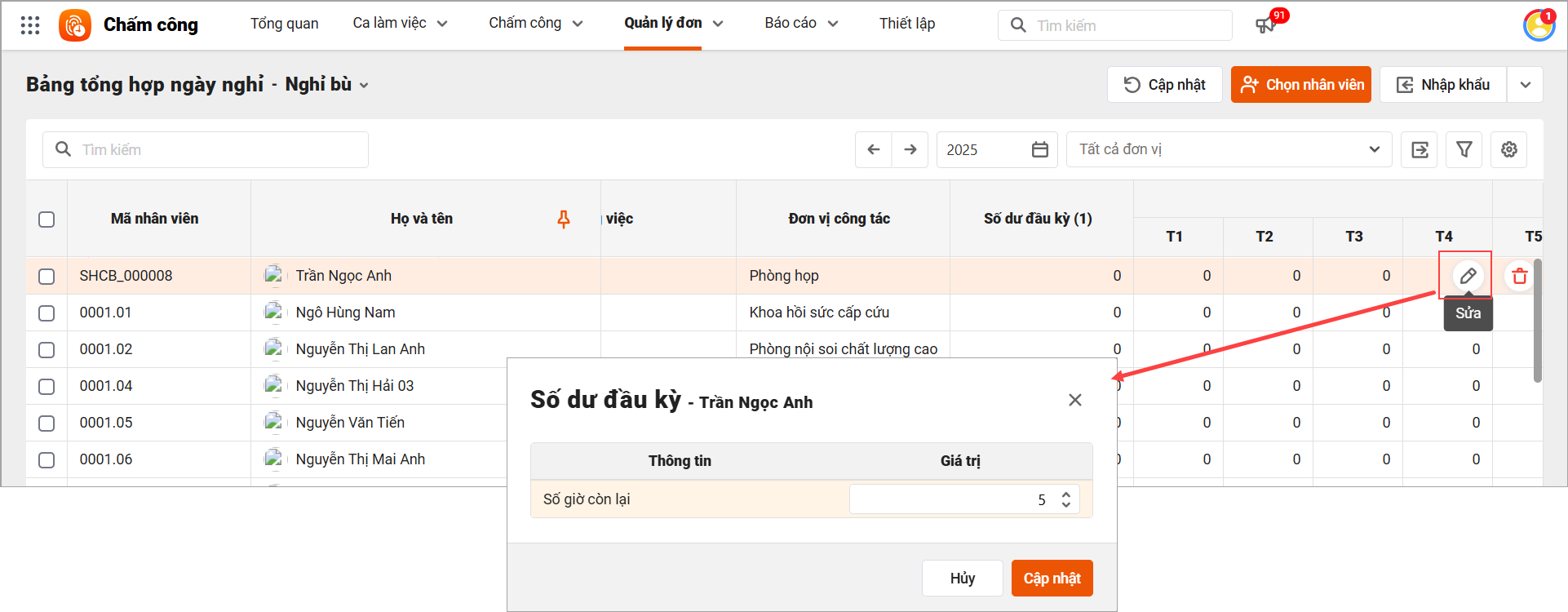Click the Khoa hồi sức cấp cứu cell

[819, 313]
